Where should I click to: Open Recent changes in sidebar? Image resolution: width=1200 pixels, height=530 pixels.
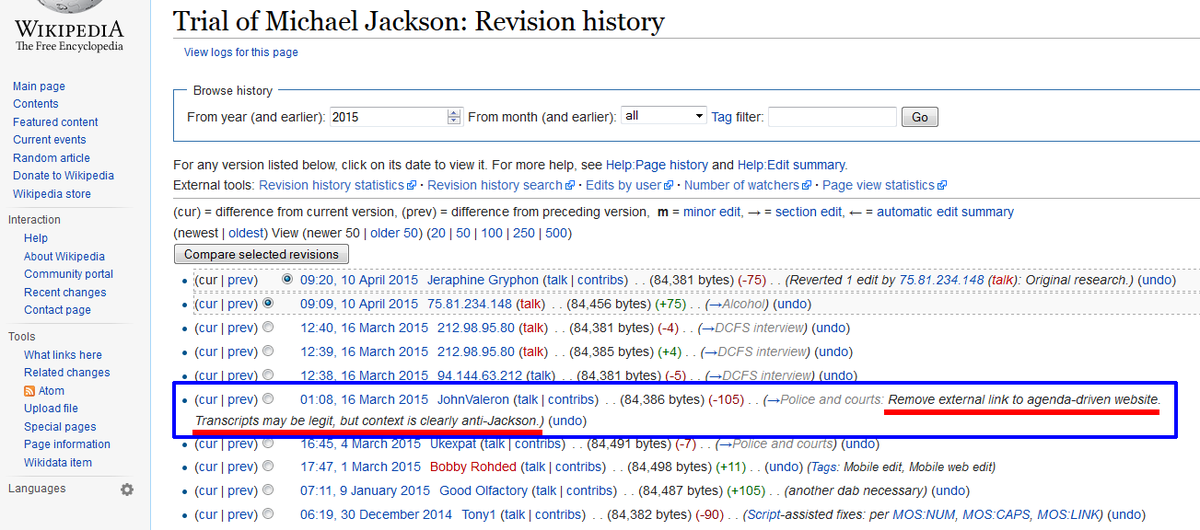point(65,293)
